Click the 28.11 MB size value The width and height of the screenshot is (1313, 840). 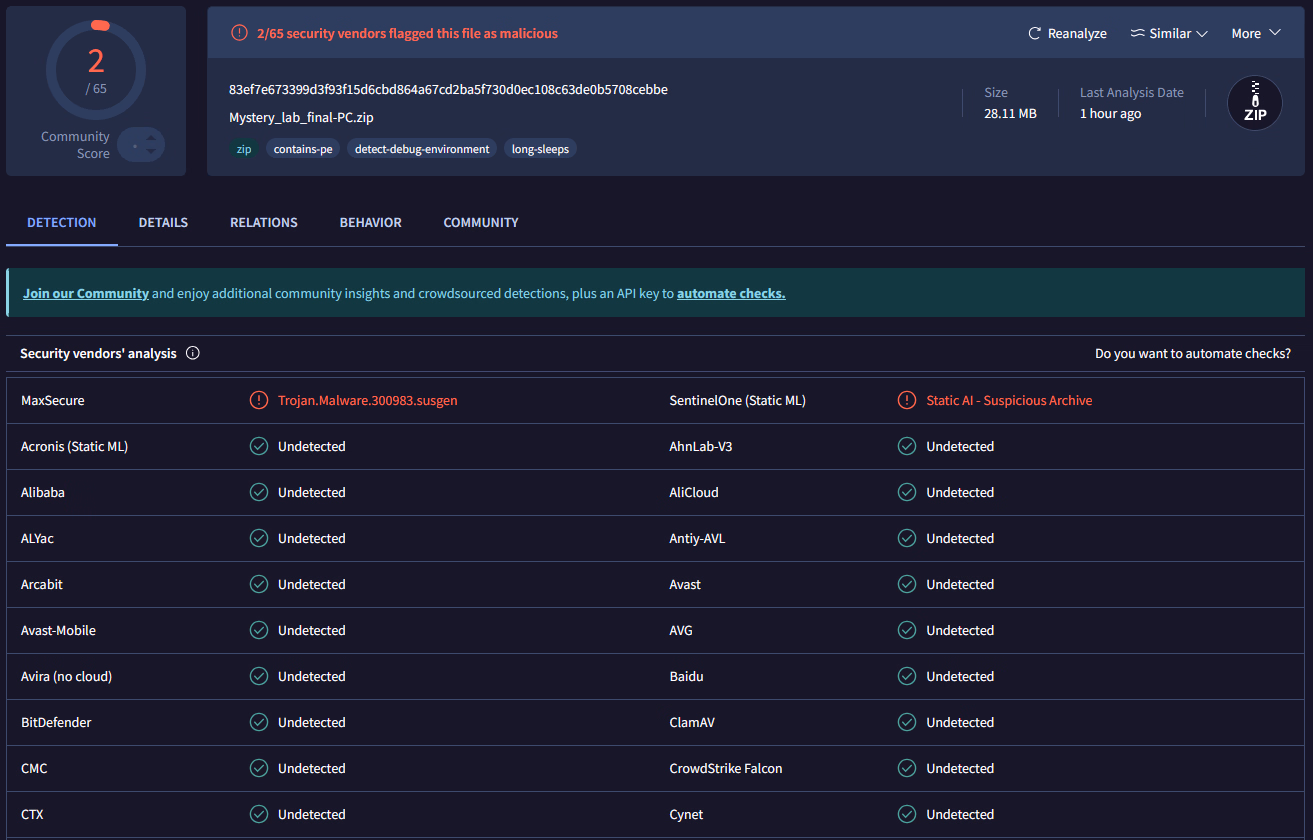pyautogui.click(x=1010, y=113)
